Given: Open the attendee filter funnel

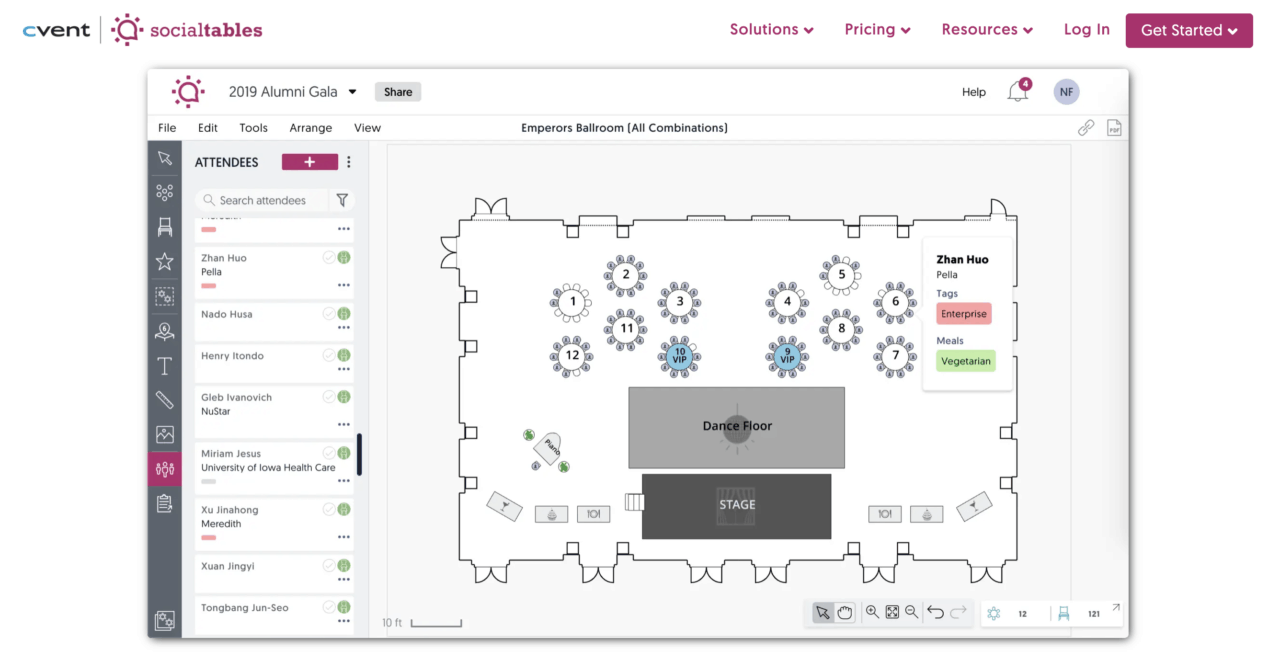Looking at the screenshot, I should click(342, 200).
